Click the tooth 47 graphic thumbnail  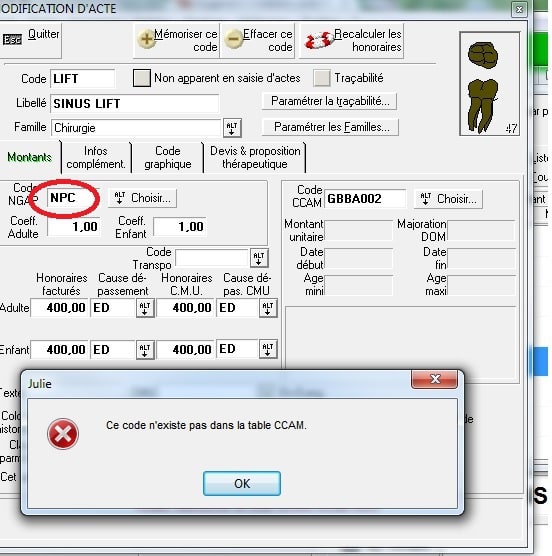click(x=490, y=83)
